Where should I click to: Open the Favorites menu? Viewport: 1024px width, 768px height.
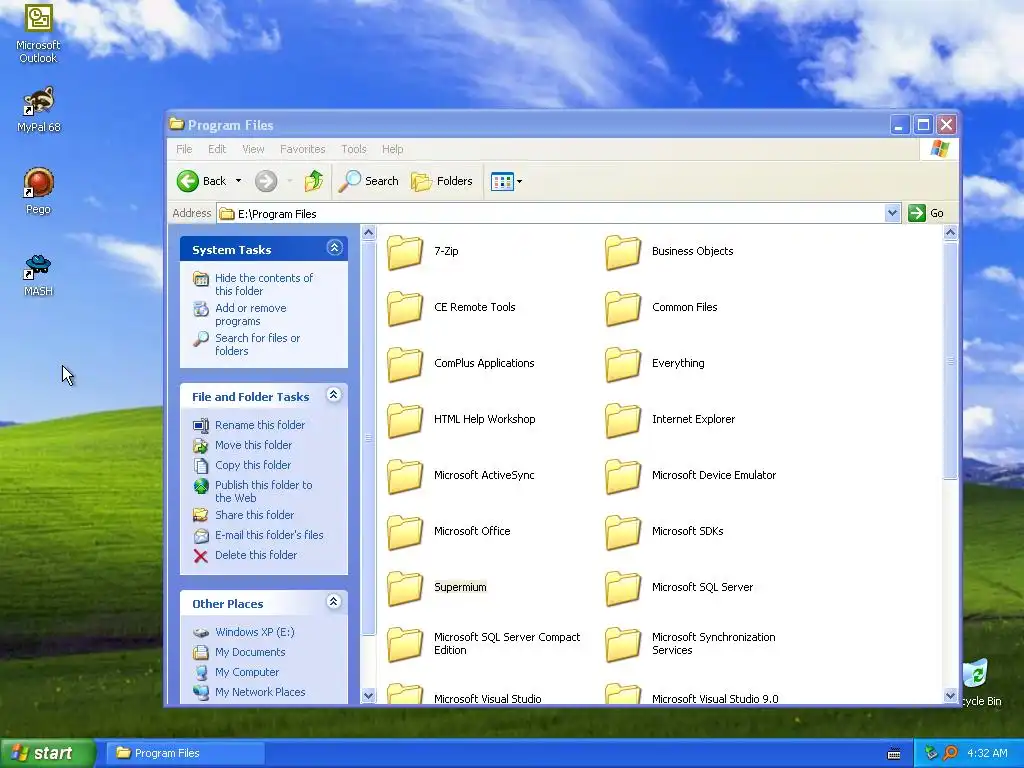click(x=302, y=149)
